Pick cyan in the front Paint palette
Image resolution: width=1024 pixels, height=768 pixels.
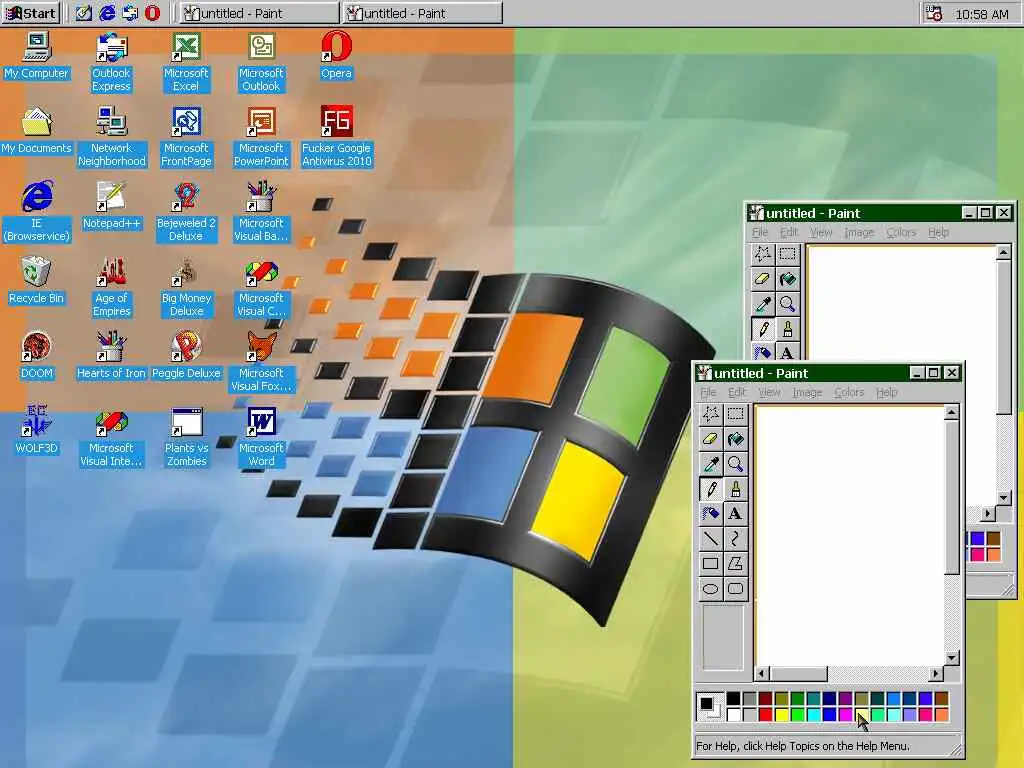[x=814, y=715]
